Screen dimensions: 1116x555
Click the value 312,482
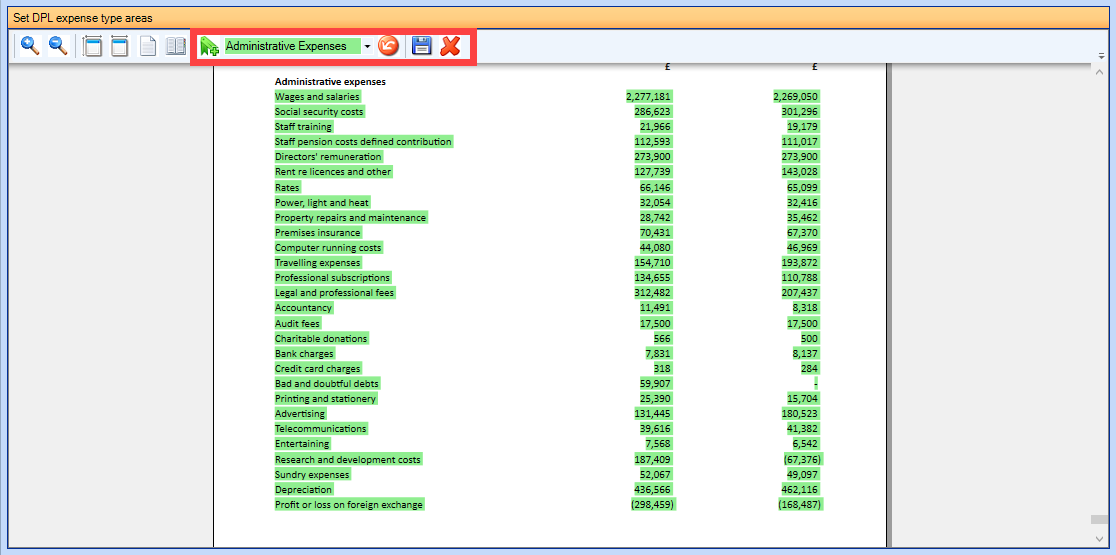coord(653,292)
